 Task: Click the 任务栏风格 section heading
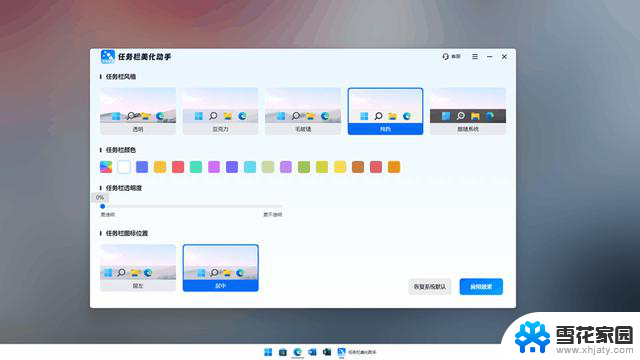pyautogui.click(x=121, y=77)
